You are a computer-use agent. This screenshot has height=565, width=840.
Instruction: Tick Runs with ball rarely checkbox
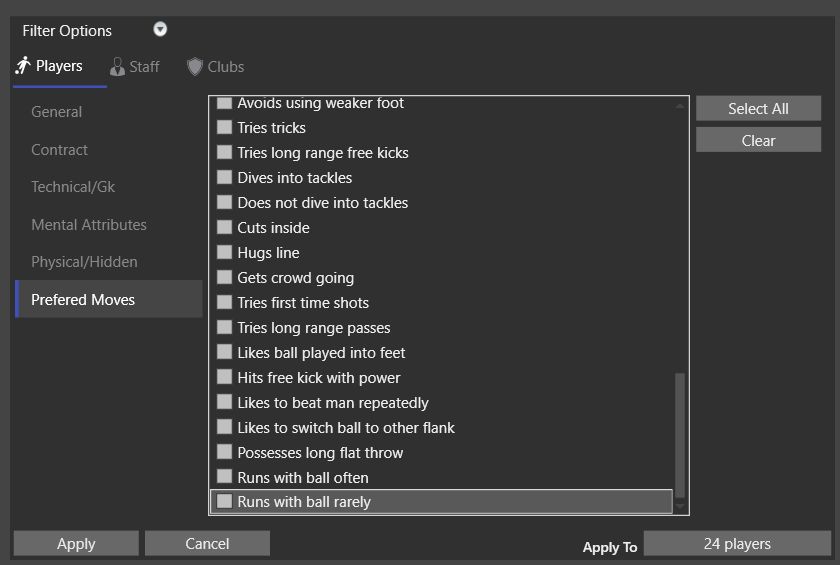coord(224,501)
